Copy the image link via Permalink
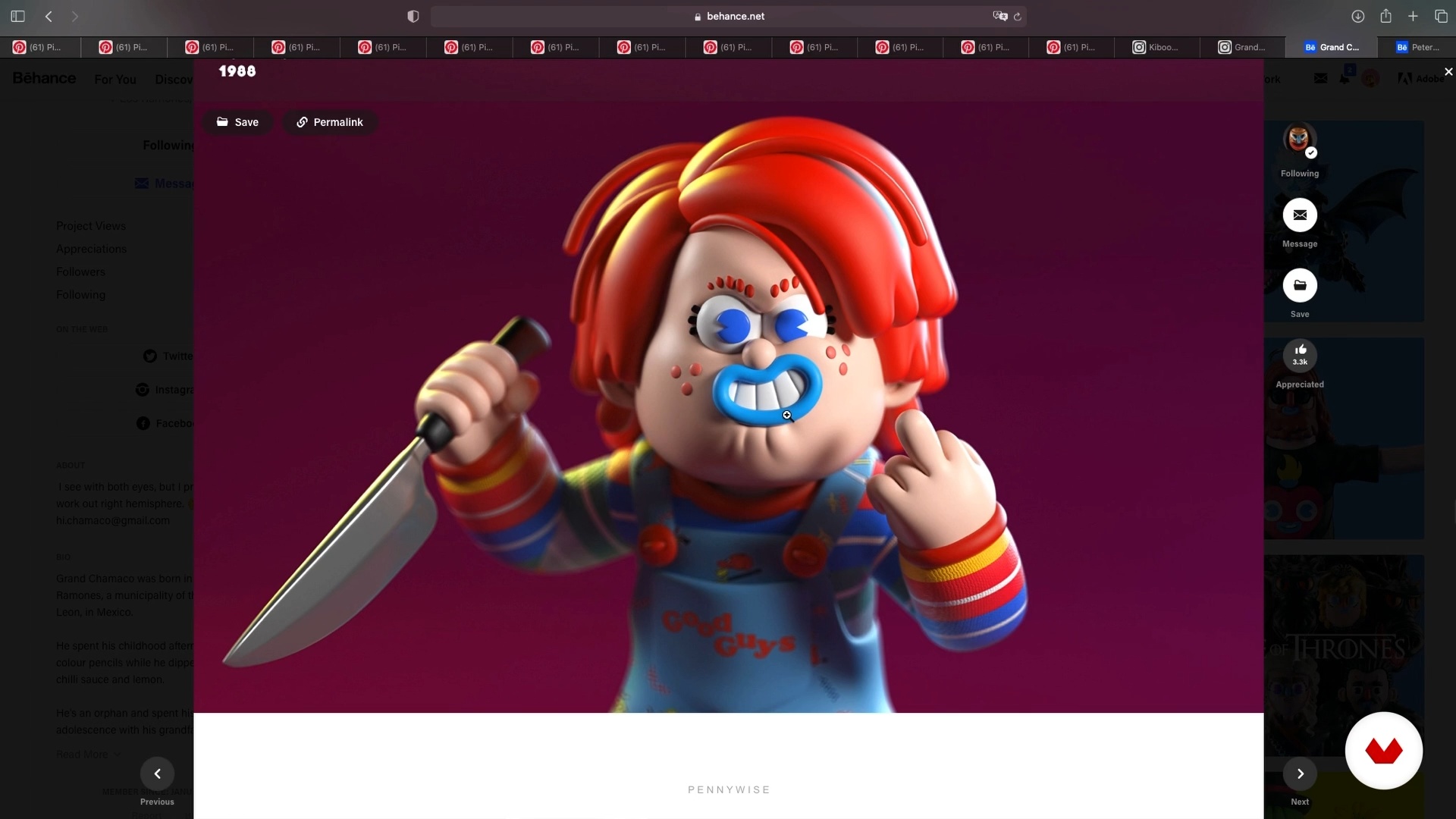Viewport: 1456px width, 819px height. pos(330,122)
